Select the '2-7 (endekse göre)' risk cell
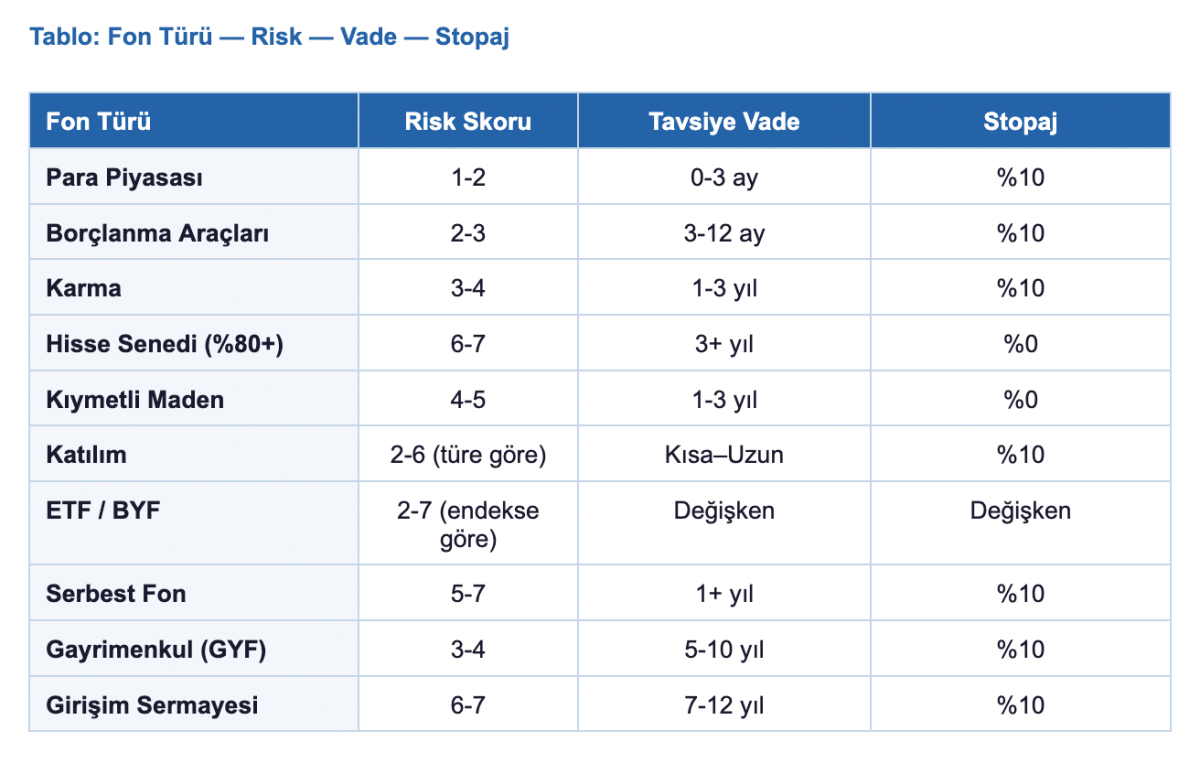 [467, 525]
